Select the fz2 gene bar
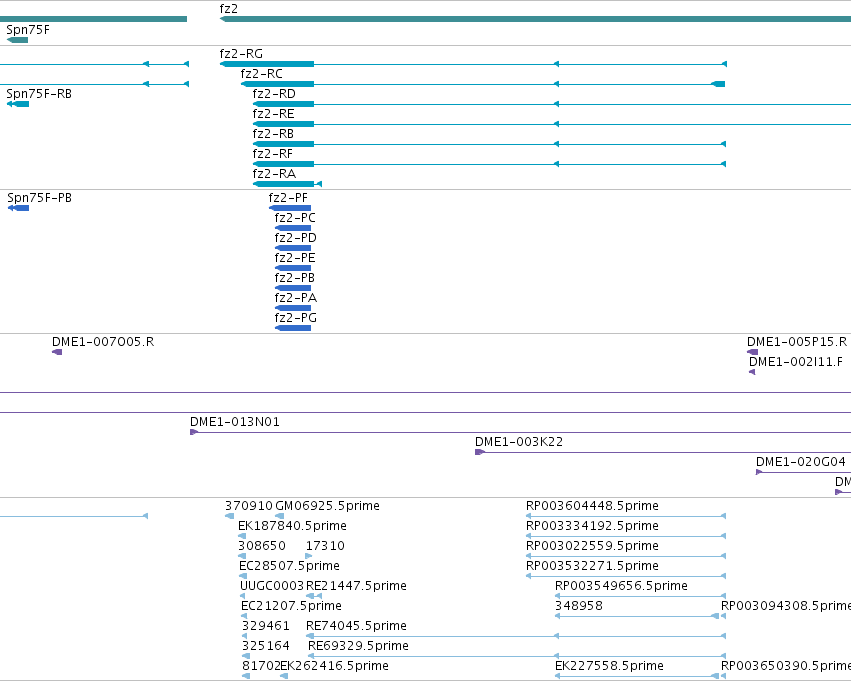The height and width of the screenshot is (681, 851). 535,19
